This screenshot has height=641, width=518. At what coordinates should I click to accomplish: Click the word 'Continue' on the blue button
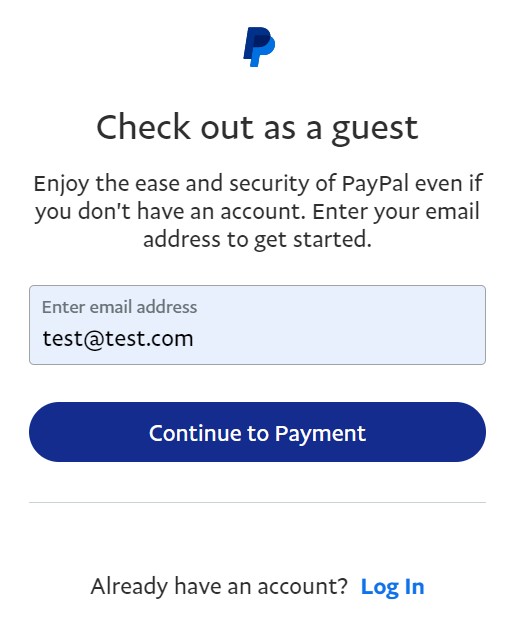(x=196, y=433)
